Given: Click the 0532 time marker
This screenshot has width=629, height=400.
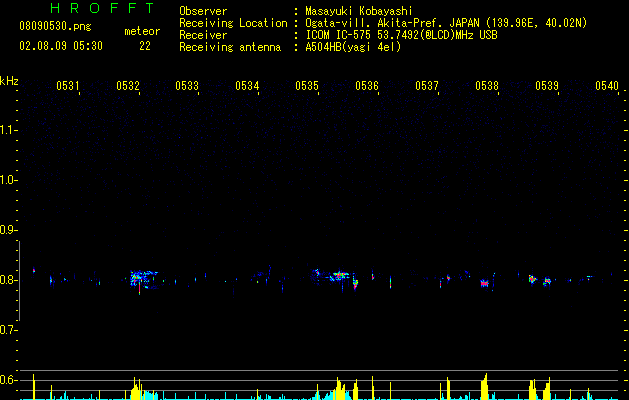Looking at the screenshot, I should click(128, 85).
